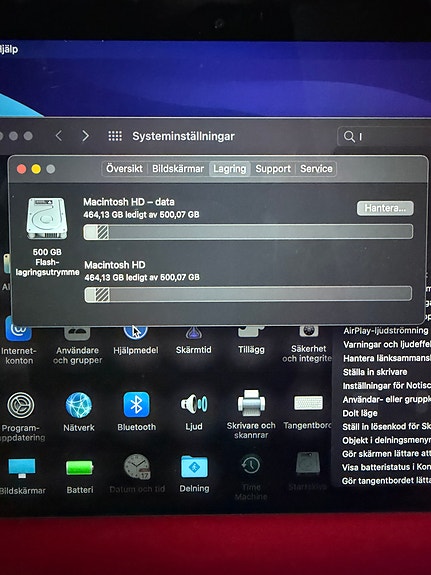This screenshot has width=431, height=575.
Task: Open the Bluetooth preferences icon
Action: (136, 404)
